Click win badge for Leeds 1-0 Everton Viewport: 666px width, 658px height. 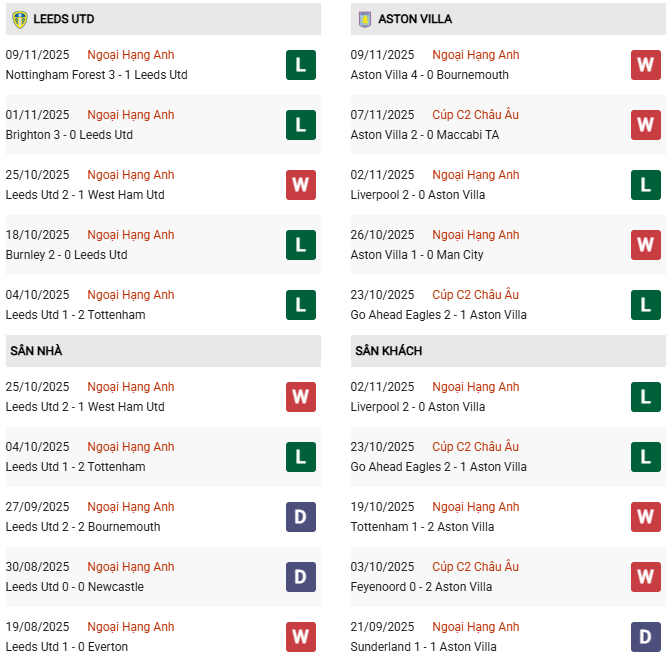coord(300,637)
